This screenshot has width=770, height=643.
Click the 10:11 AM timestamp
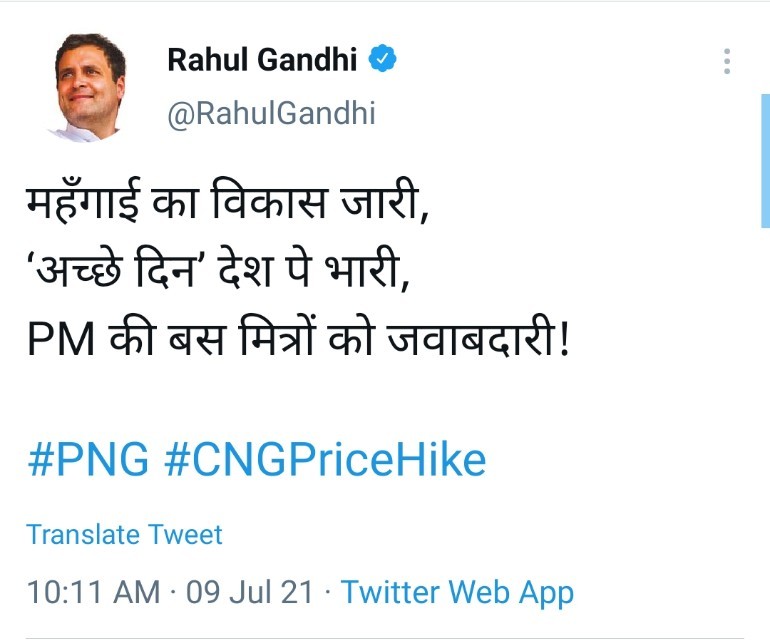(93, 592)
